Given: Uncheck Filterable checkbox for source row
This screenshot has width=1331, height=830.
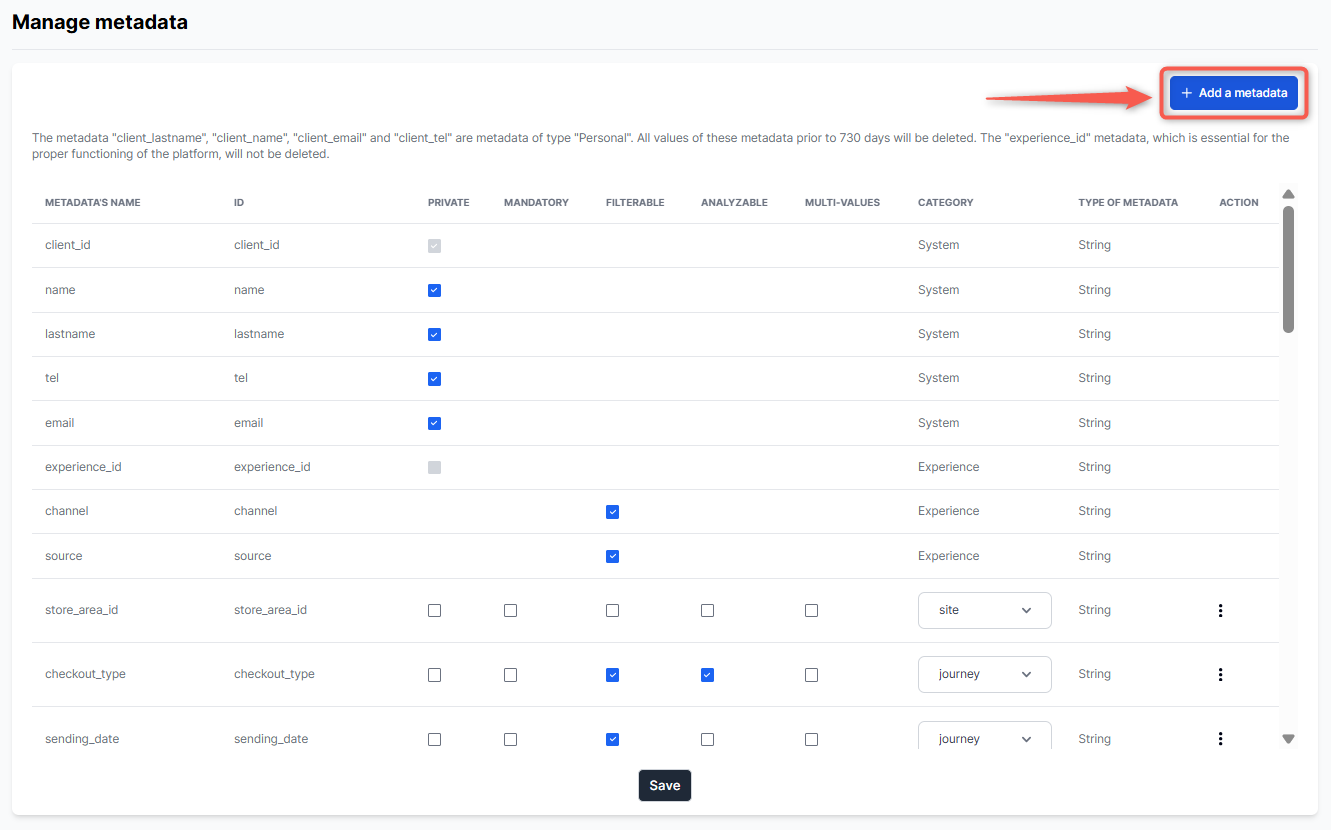Looking at the screenshot, I should click(612, 556).
